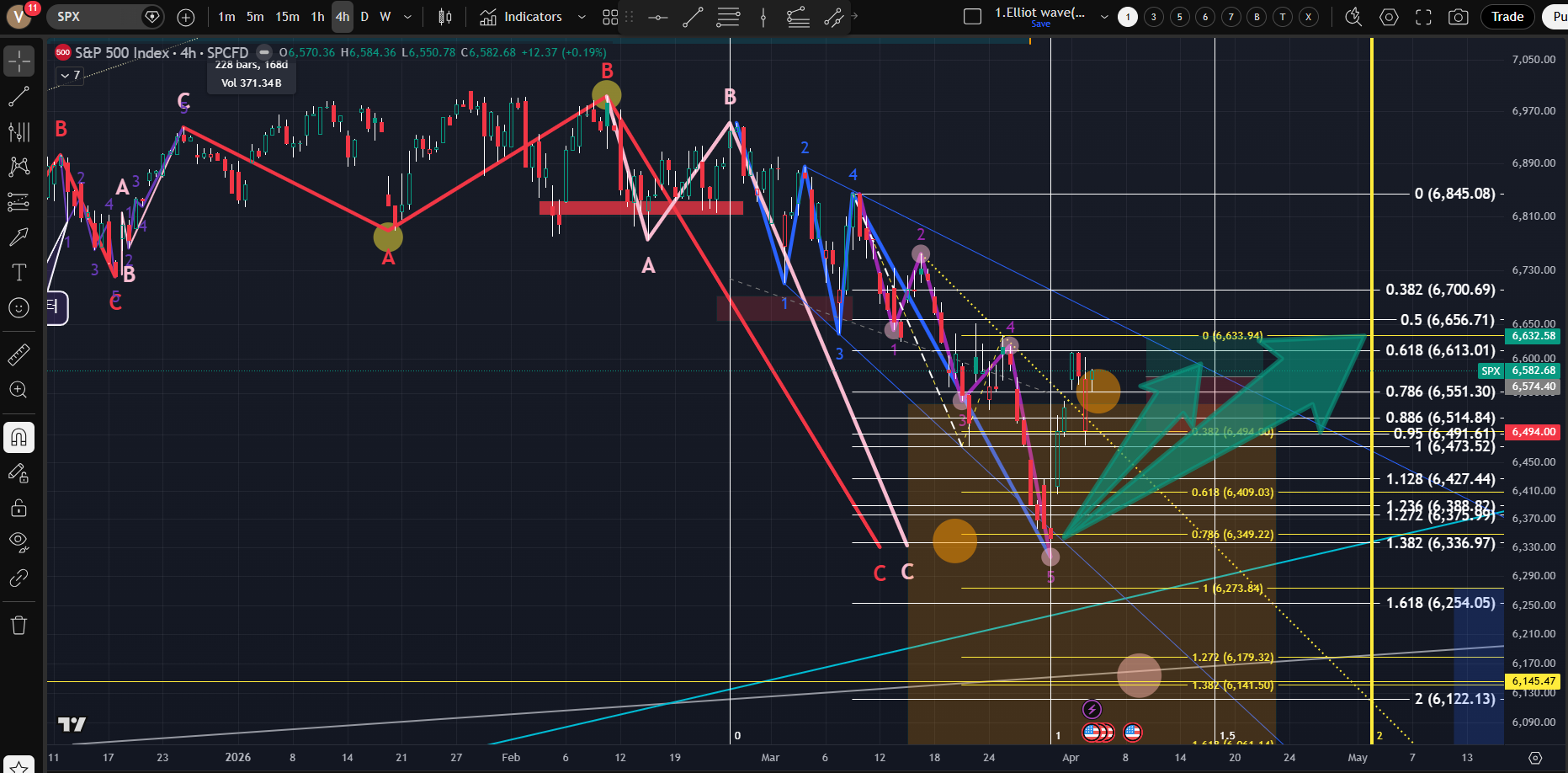Toggle lock all drawings
This screenshot has width=1568, height=773.
point(19,508)
